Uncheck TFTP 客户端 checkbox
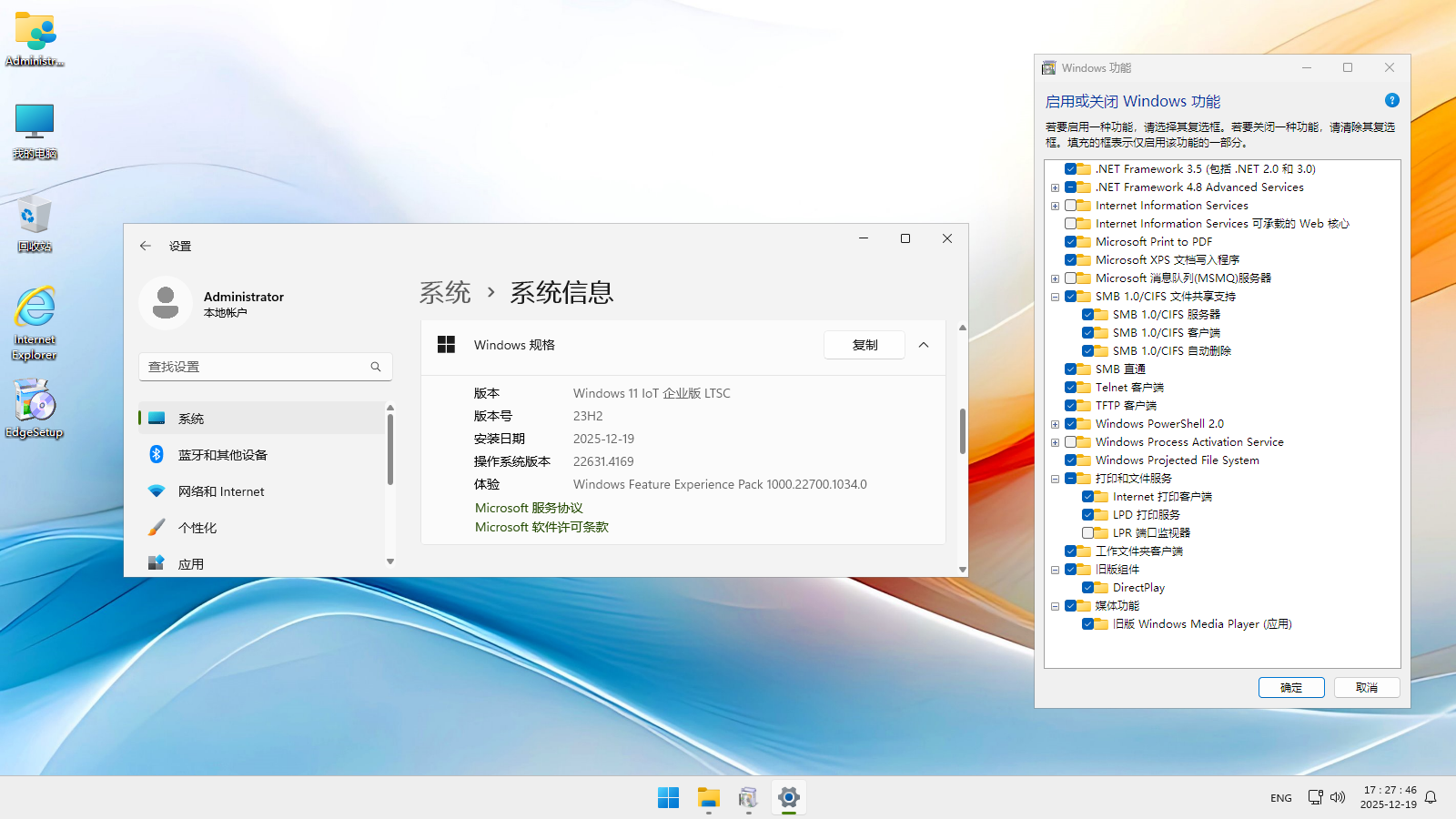1456x819 pixels. tap(1071, 406)
